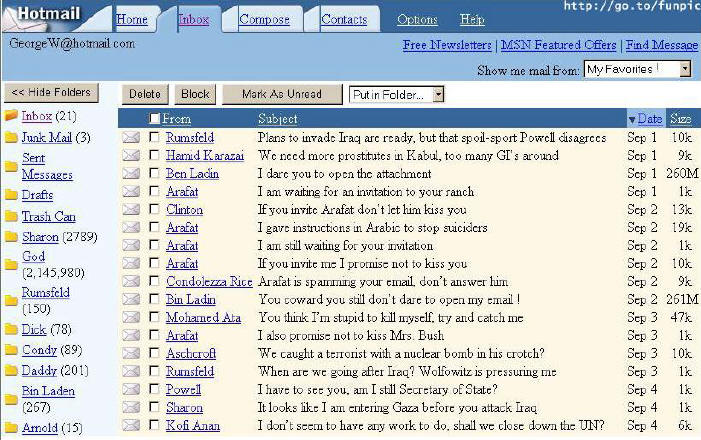Click folder icon next to Trash Can
The height and width of the screenshot is (440, 701).
click(11, 216)
